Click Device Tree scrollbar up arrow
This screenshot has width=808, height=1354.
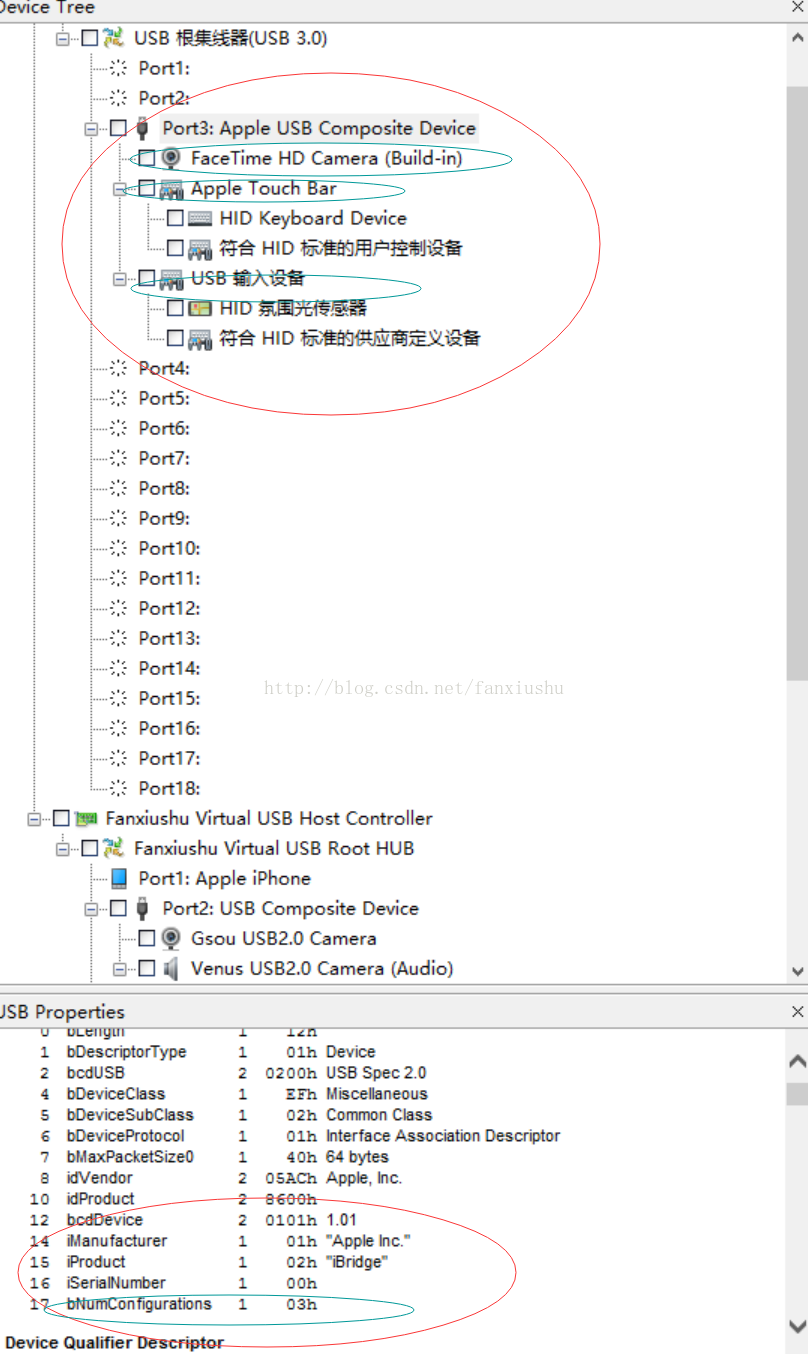[x=797, y=38]
